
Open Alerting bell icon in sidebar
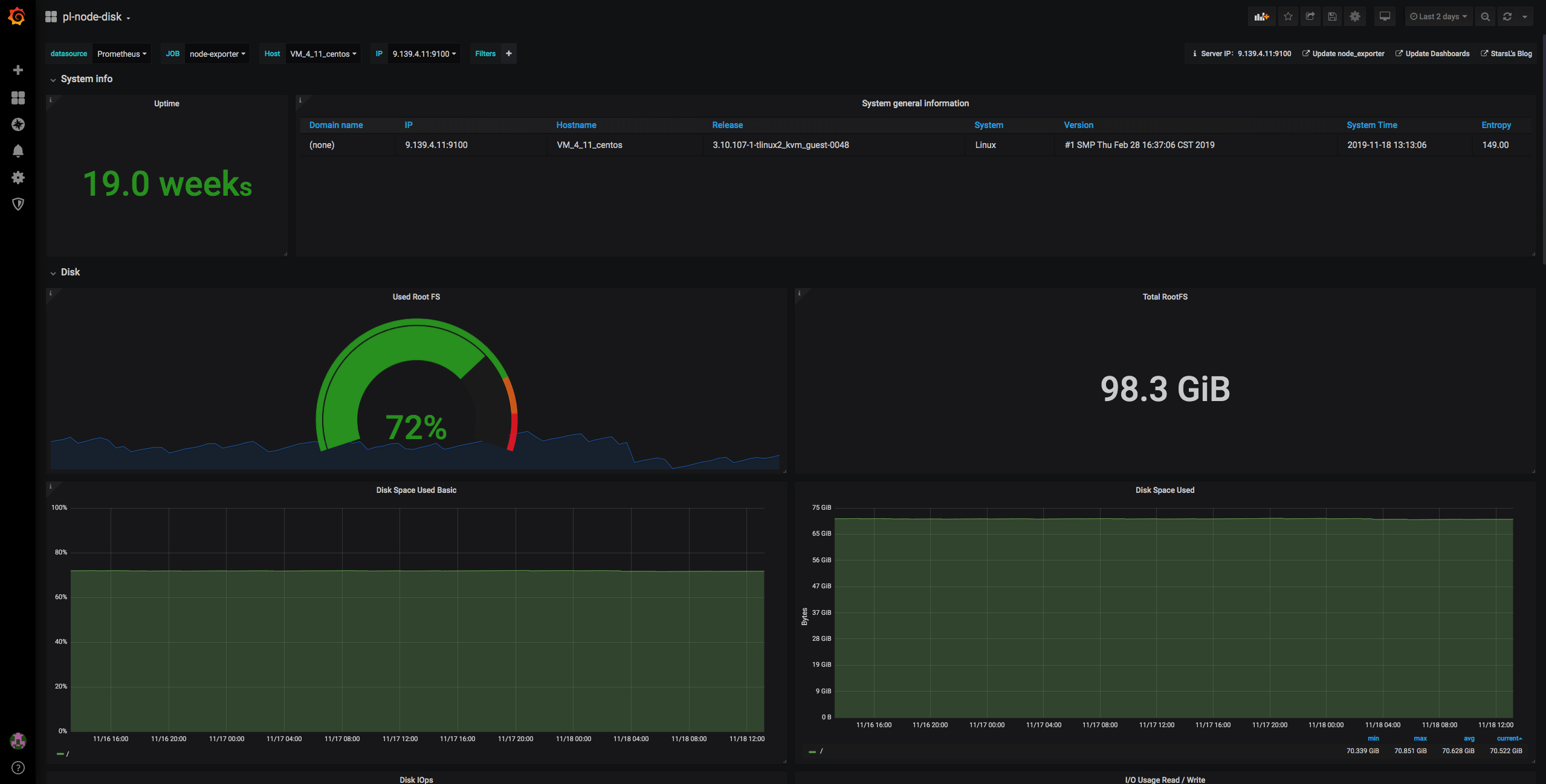pyautogui.click(x=18, y=151)
